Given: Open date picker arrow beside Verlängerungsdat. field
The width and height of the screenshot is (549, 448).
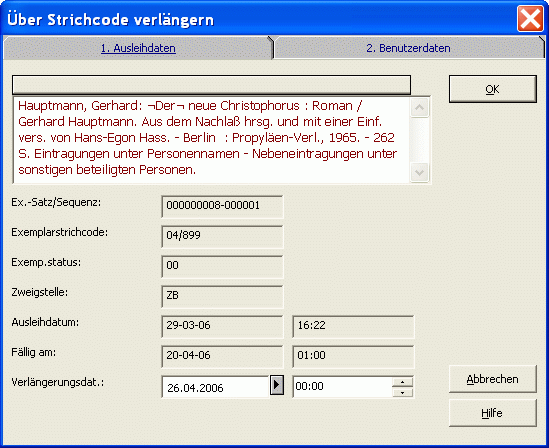Looking at the screenshot, I should 277,385.
